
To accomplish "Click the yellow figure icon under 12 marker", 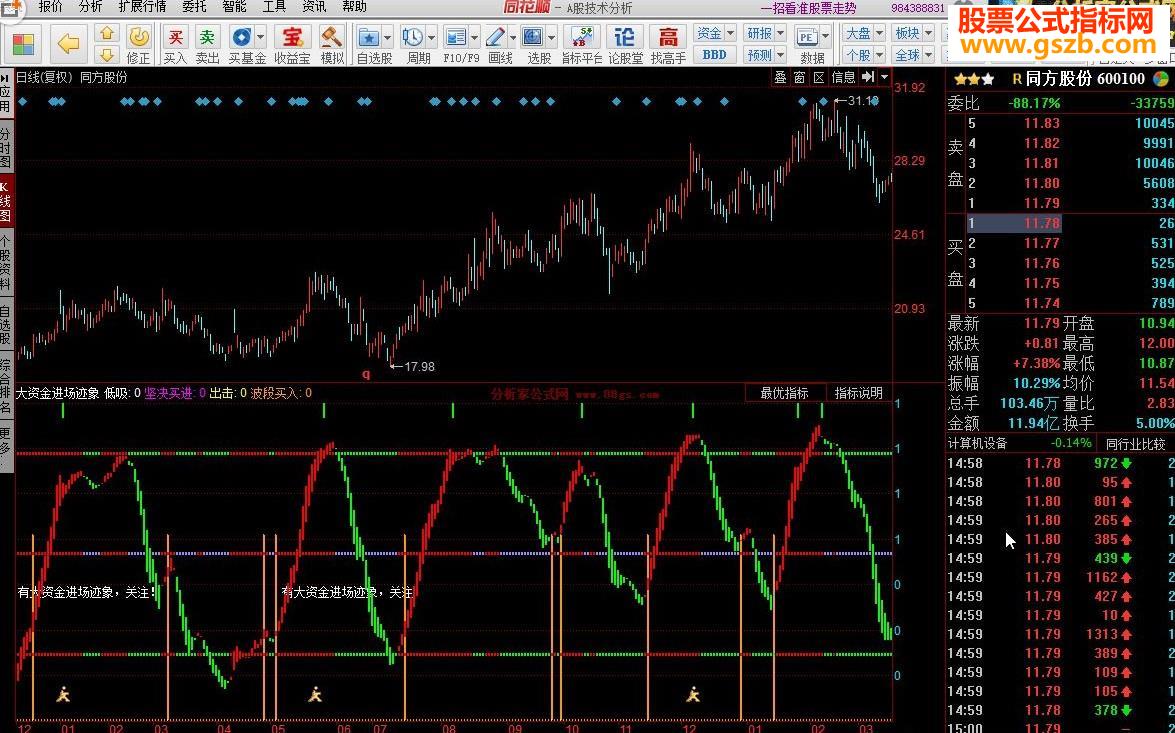I will click(x=692, y=695).
